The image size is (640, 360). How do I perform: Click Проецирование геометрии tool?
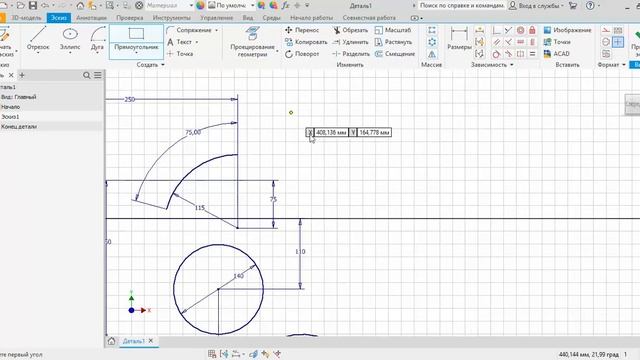pyautogui.click(x=252, y=42)
